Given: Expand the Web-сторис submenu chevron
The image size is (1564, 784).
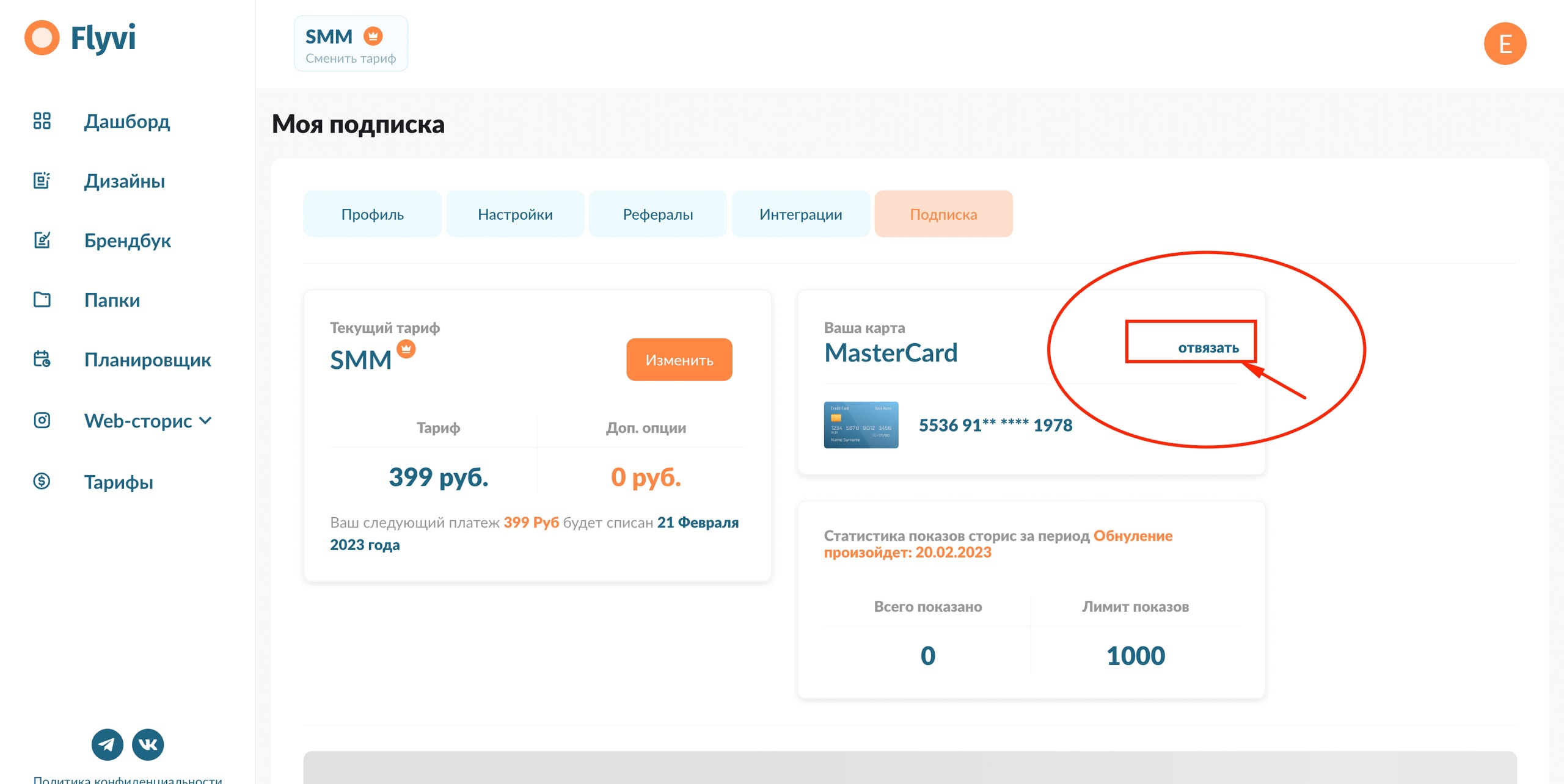Looking at the screenshot, I should click(206, 421).
